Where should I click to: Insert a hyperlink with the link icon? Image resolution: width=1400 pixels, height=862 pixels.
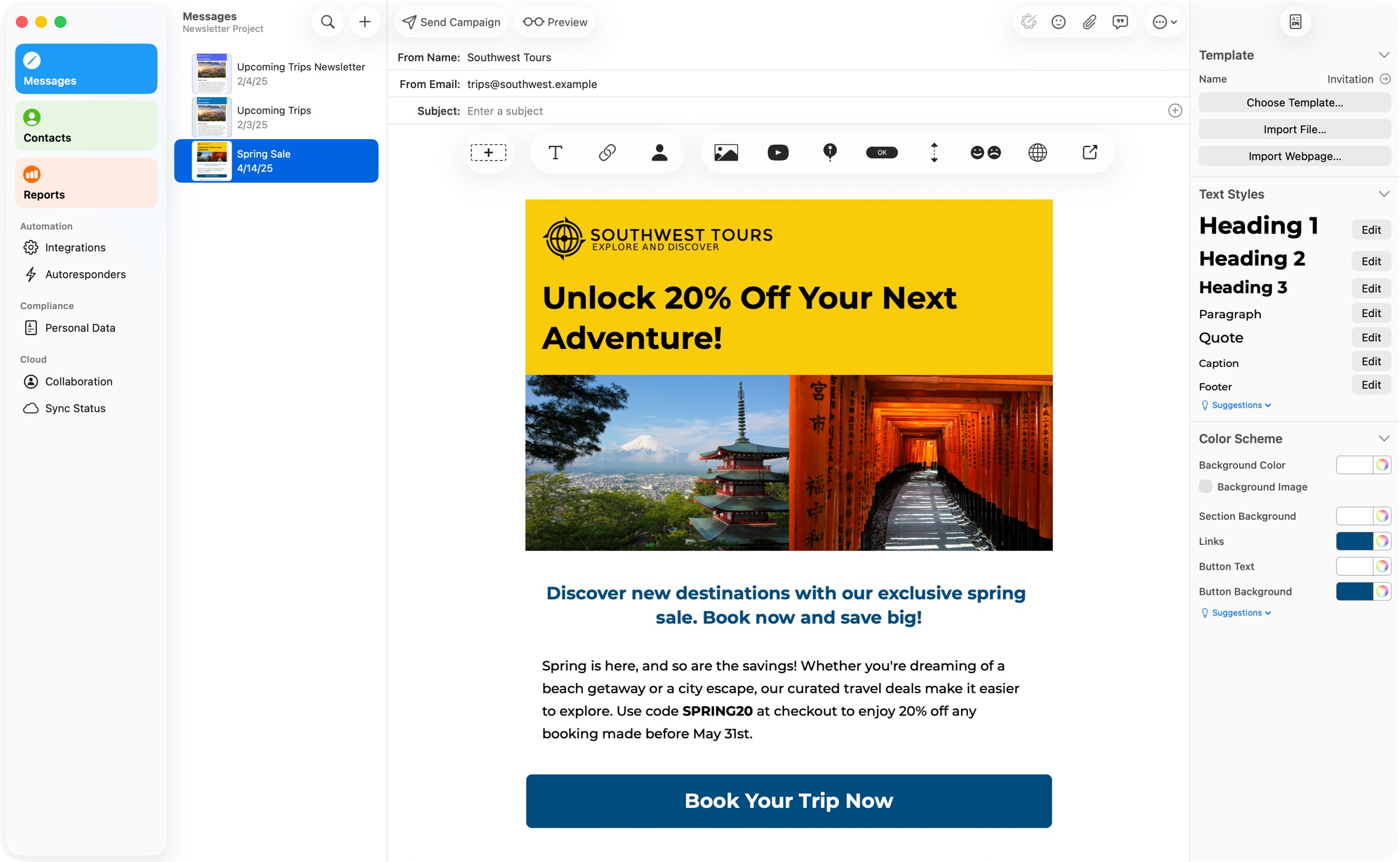point(607,152)
